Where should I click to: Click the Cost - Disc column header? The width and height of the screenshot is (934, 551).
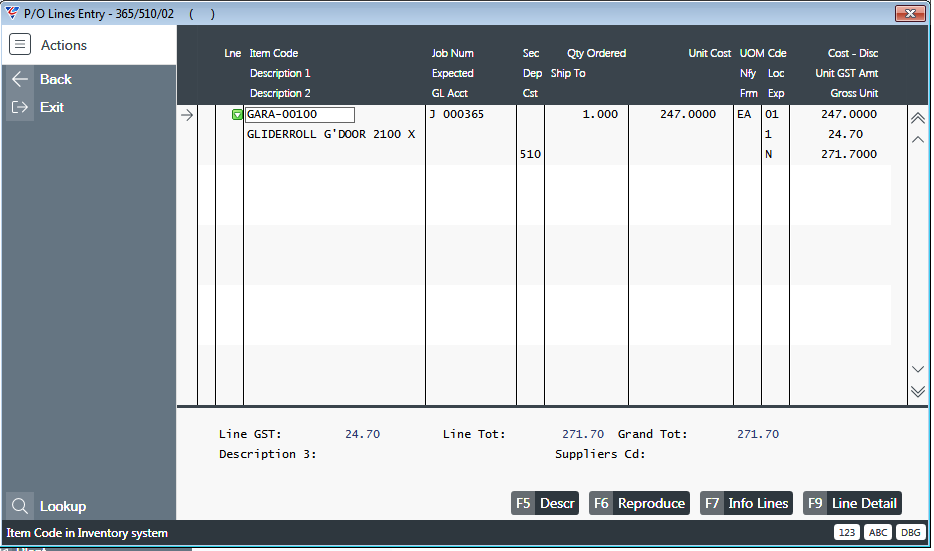click(852, 53)
